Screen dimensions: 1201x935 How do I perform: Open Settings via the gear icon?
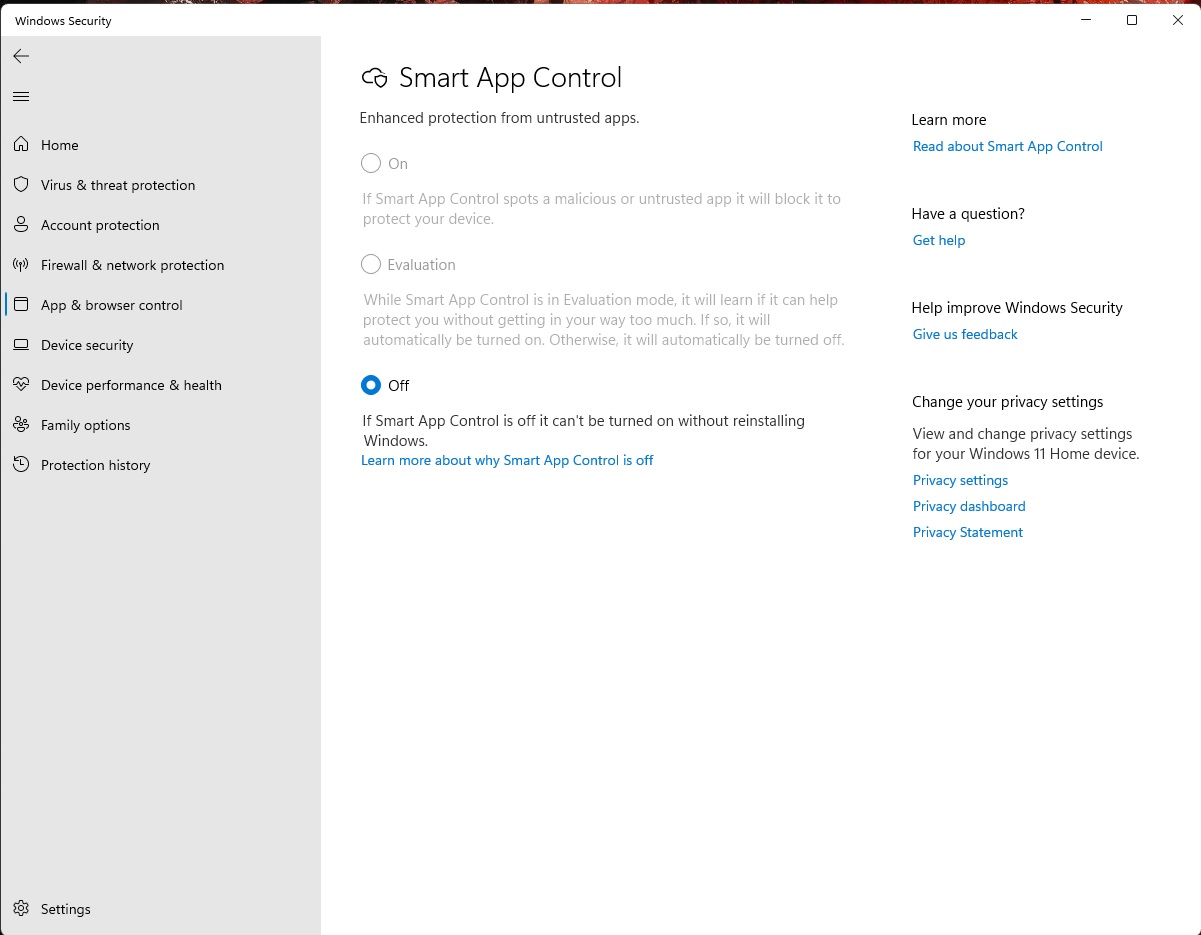pos(21,909)
